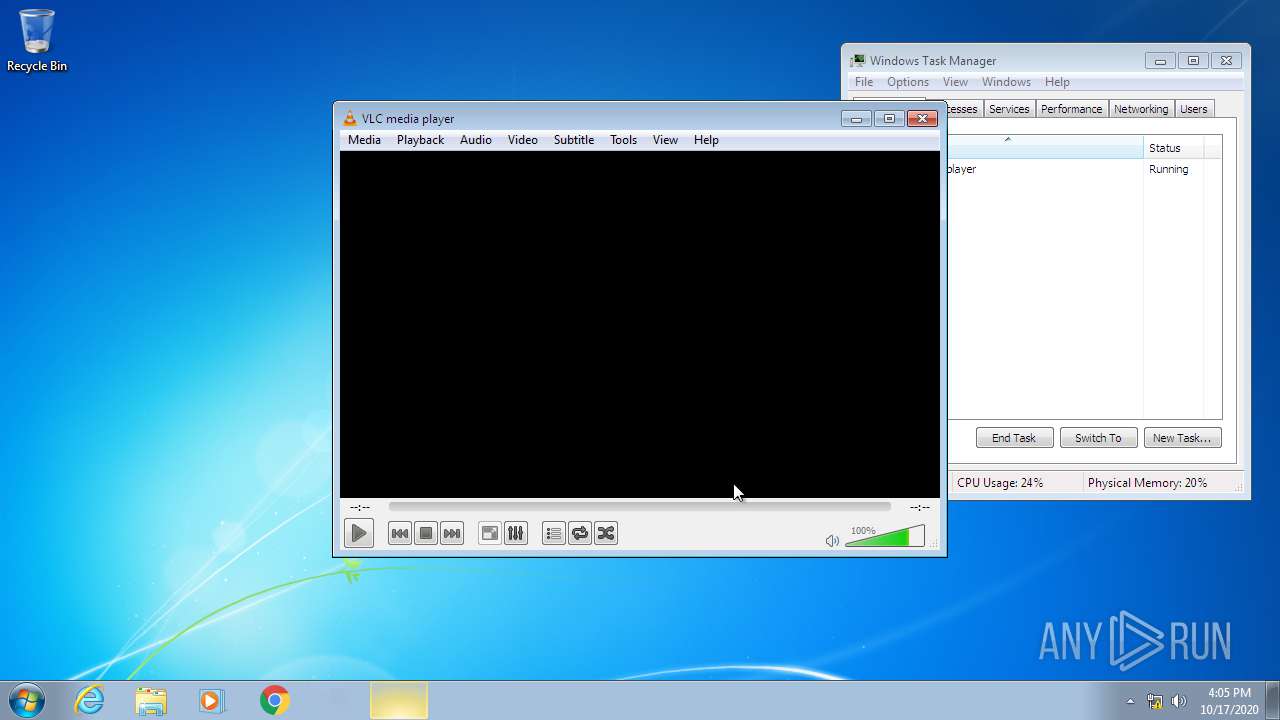1280x720 pixels.
Task: Open the Playback menu
Action: coord(420,140)
